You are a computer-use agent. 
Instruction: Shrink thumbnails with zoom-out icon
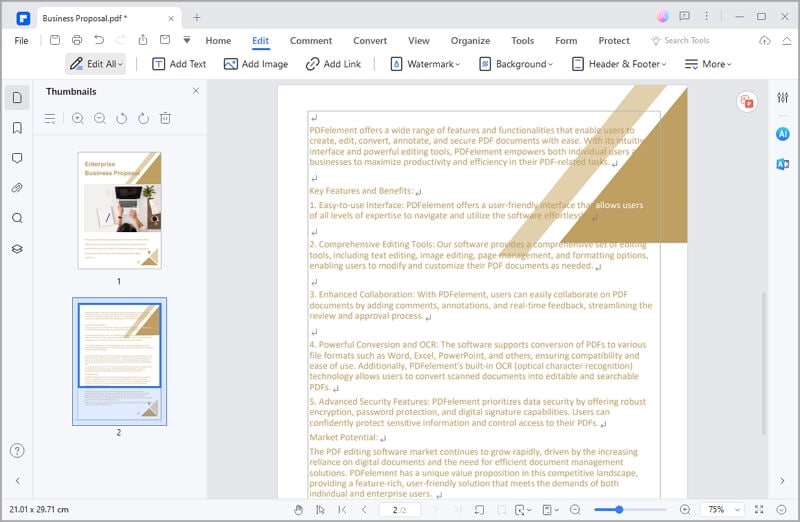click(99, 118)
